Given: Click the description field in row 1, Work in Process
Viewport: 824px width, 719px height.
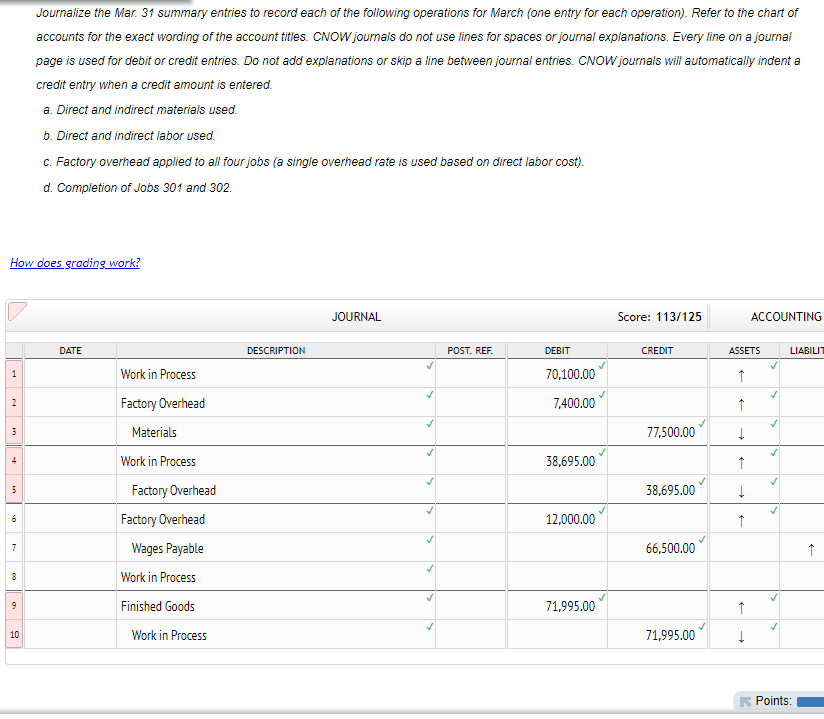Looking at the screenshot, I should tap(276, 374).
